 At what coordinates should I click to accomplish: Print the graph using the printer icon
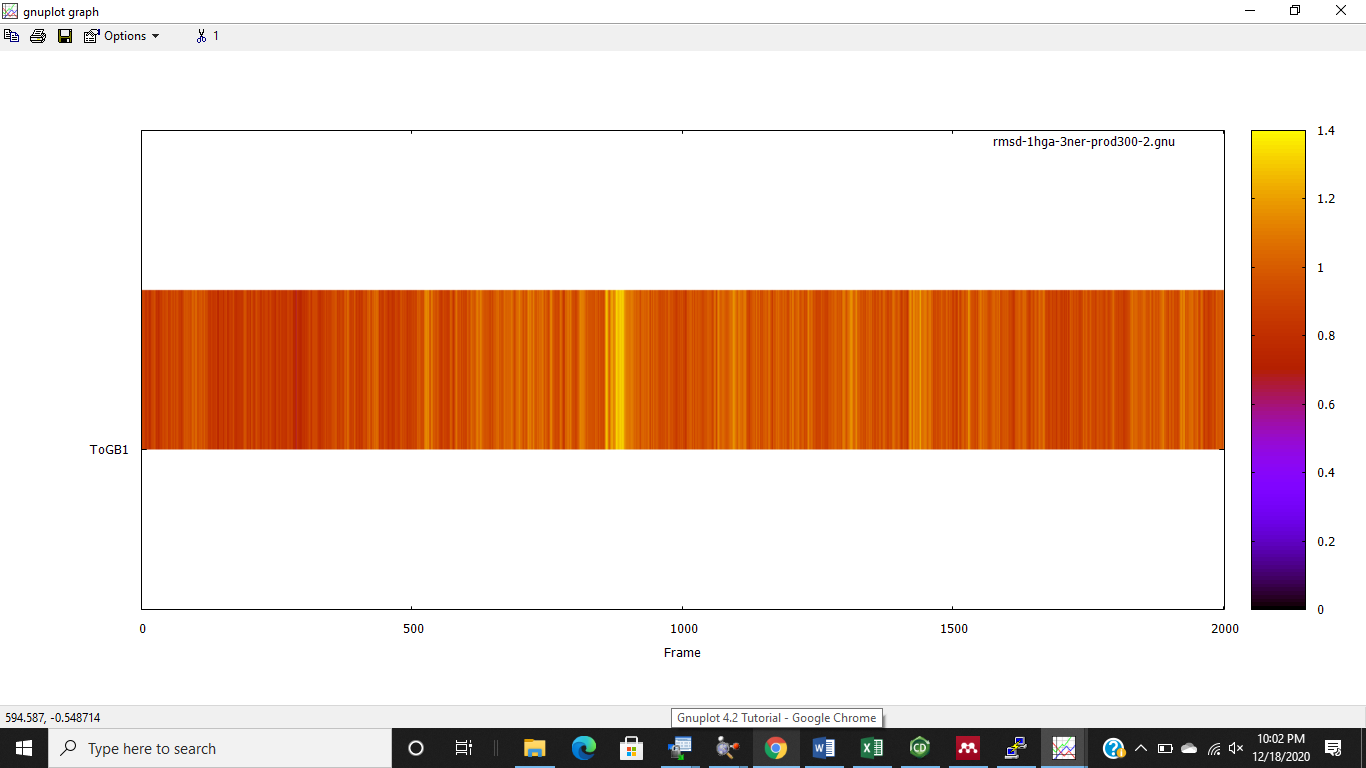click(x=38, y=36)
